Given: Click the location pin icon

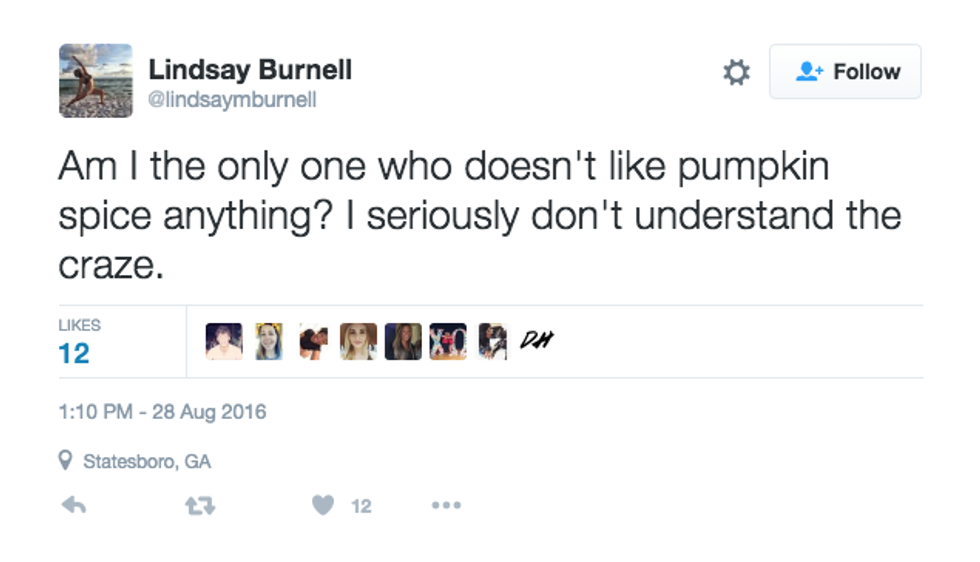Looking at the screenshot, I should click(66, 461).
